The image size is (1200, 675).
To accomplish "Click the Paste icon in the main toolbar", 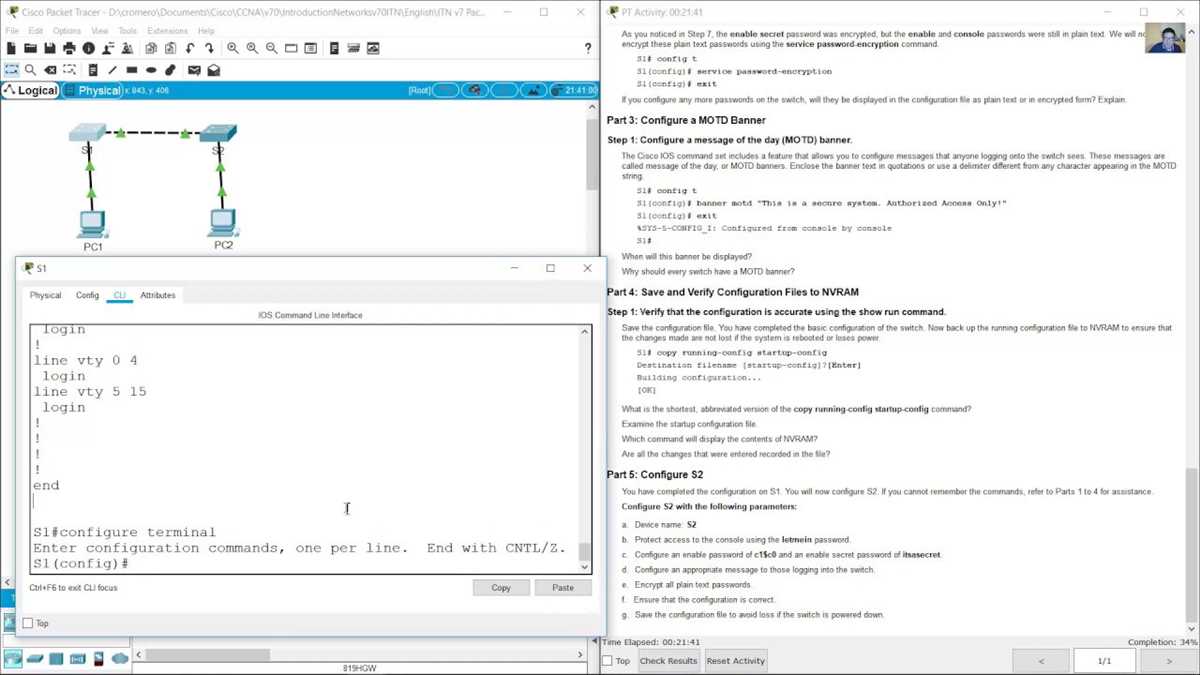I will (x=170, y=48).
